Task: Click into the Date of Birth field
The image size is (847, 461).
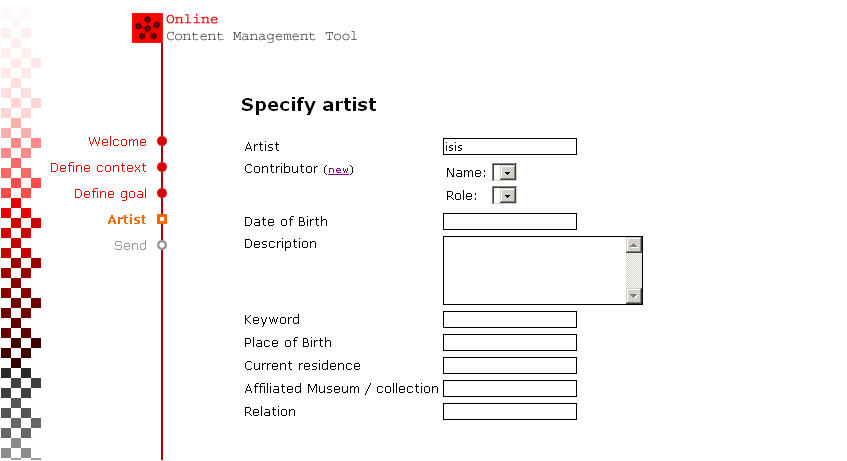Action: click(x=510, y=222)
